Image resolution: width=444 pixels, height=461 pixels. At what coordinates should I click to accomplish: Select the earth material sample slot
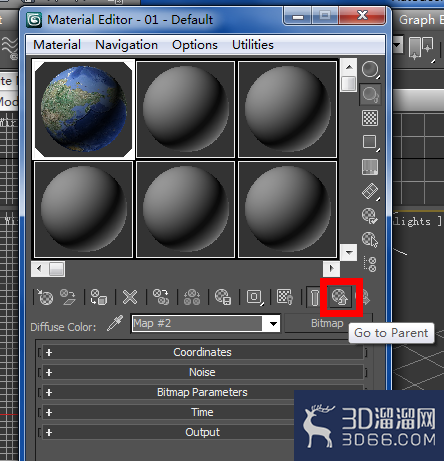point(83,109)
